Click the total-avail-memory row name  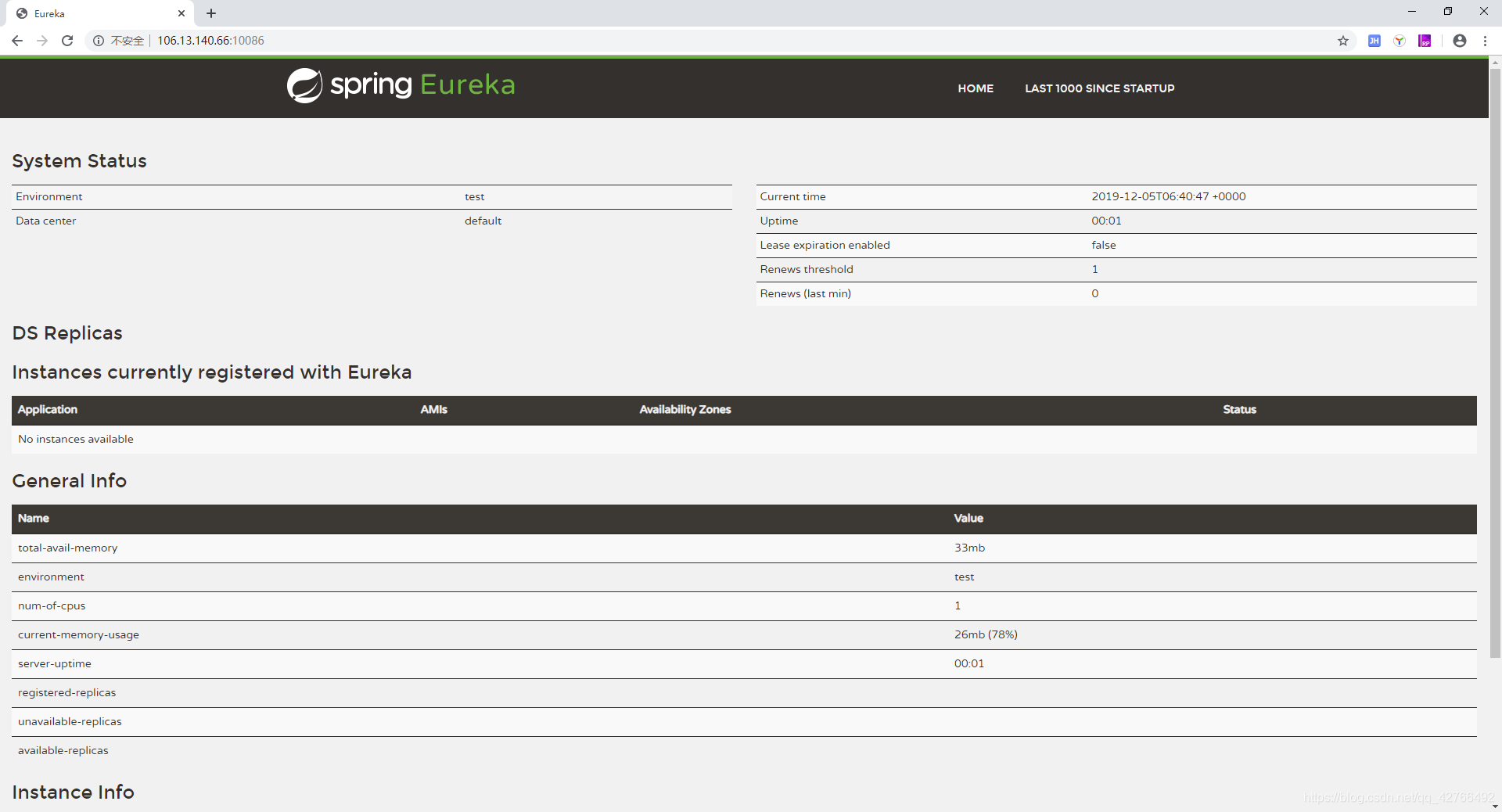(67, 548)
